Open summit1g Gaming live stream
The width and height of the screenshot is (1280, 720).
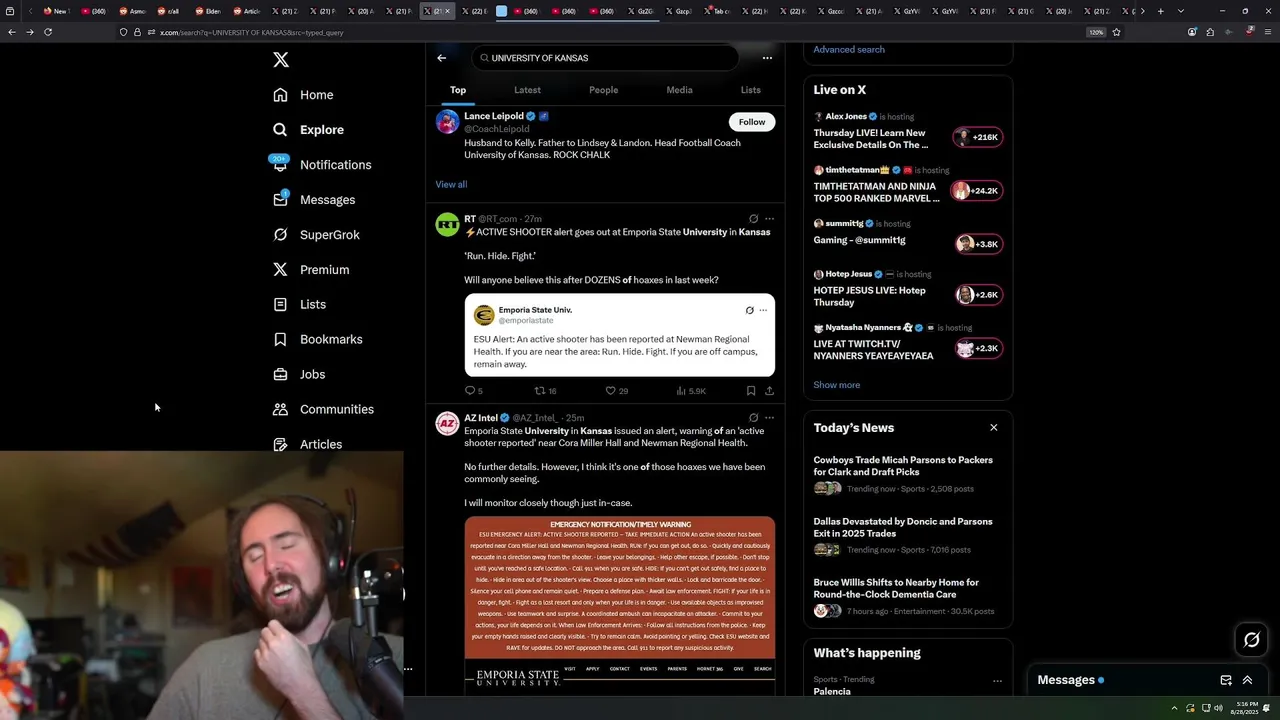click(908, 233)
